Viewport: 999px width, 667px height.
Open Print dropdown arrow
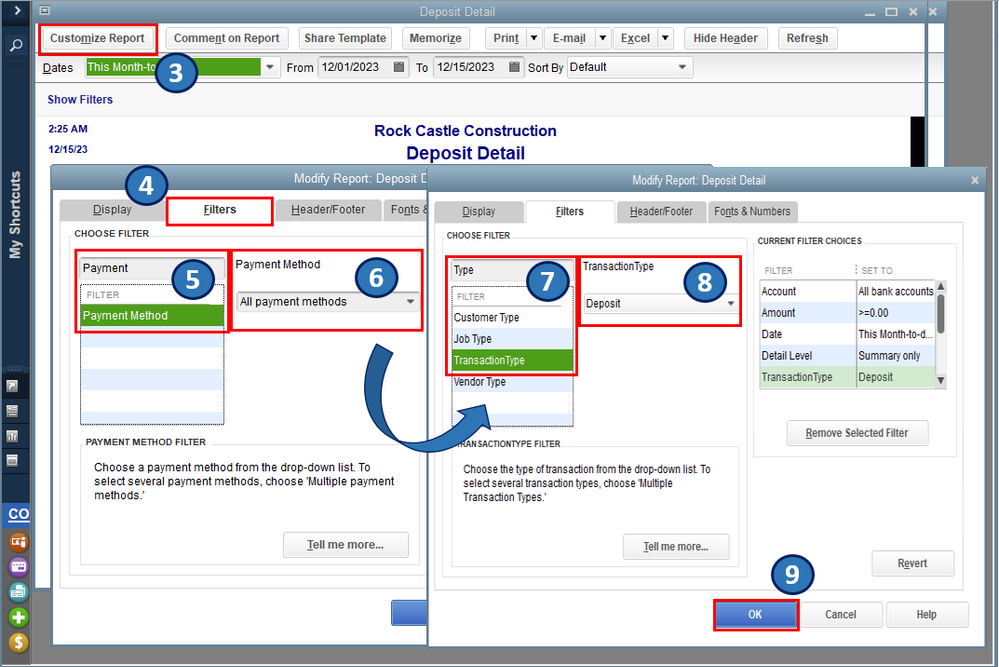point(534,38)
